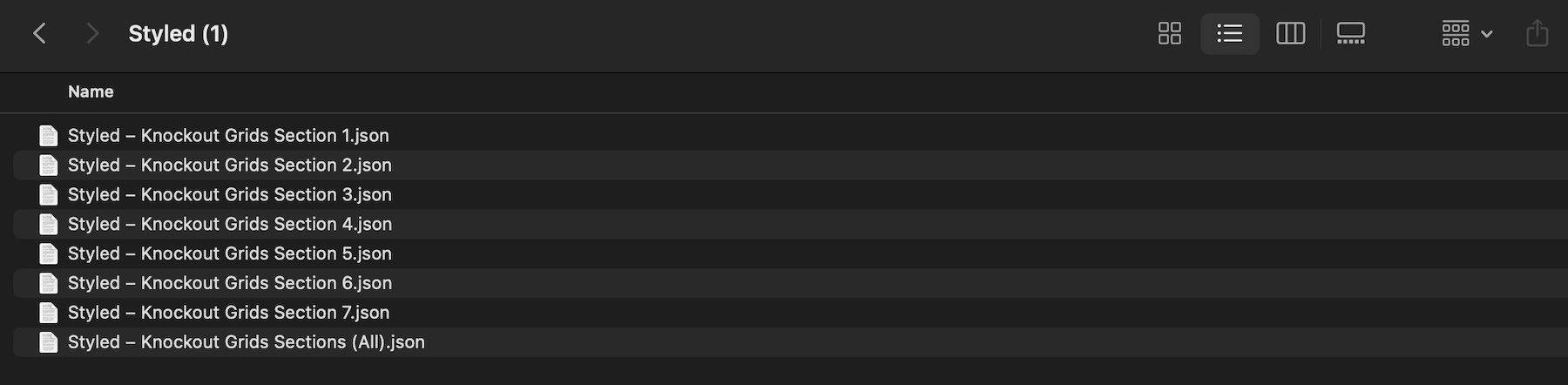Open the group-by options icon
The height and width of the screenshot is (385, 1568).
click(1455, 34)
